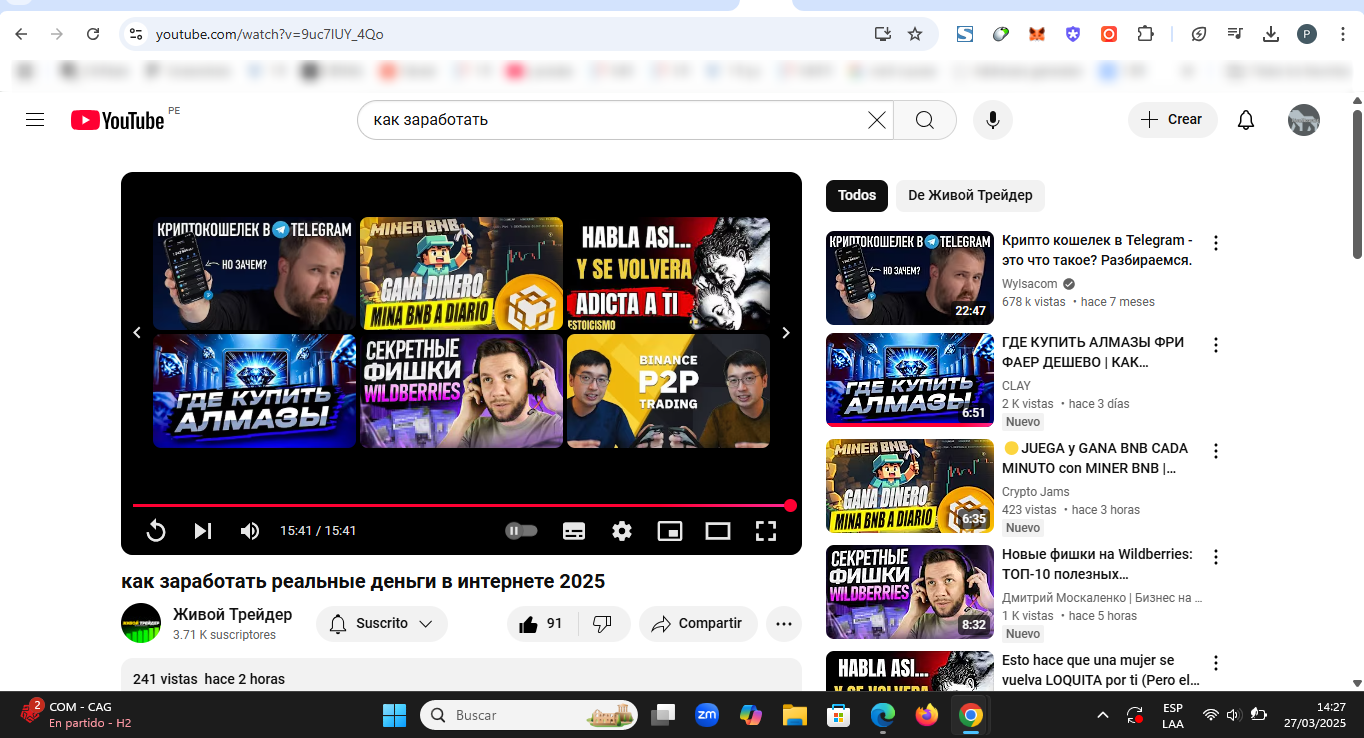Open options for ГДЕ КУПИТЬ АЛМАЗЫ video
The height and width of the screenshot is (738, 1364).
point(1216,345)
